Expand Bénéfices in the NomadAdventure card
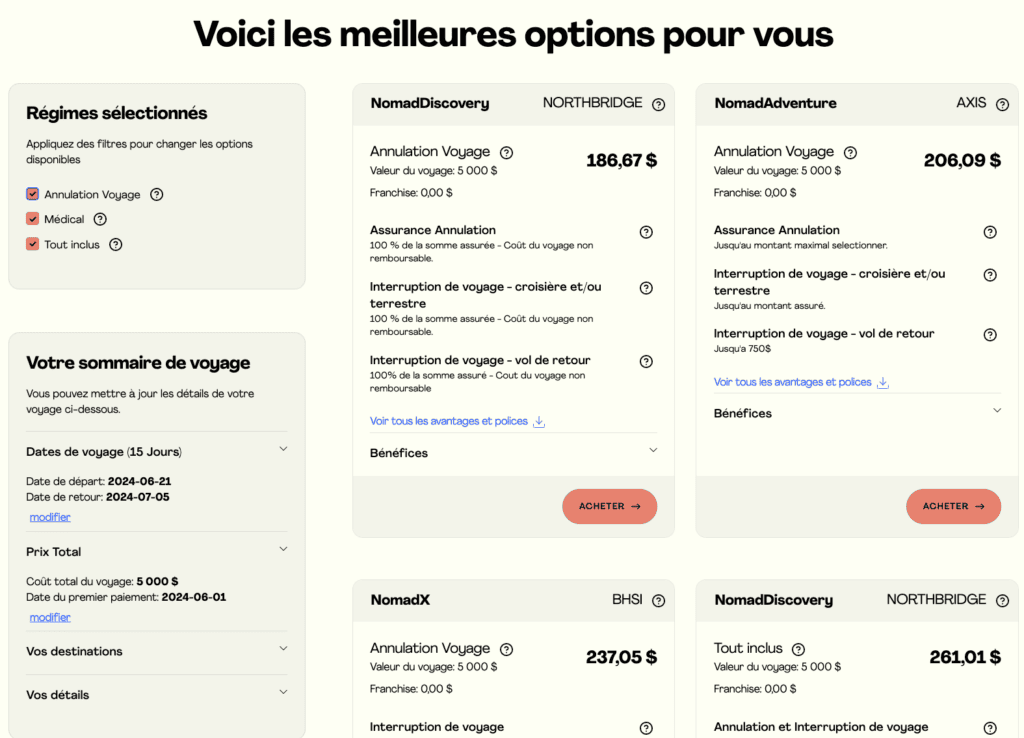This screenshot has height=738, width=1024. pos(997,410)
